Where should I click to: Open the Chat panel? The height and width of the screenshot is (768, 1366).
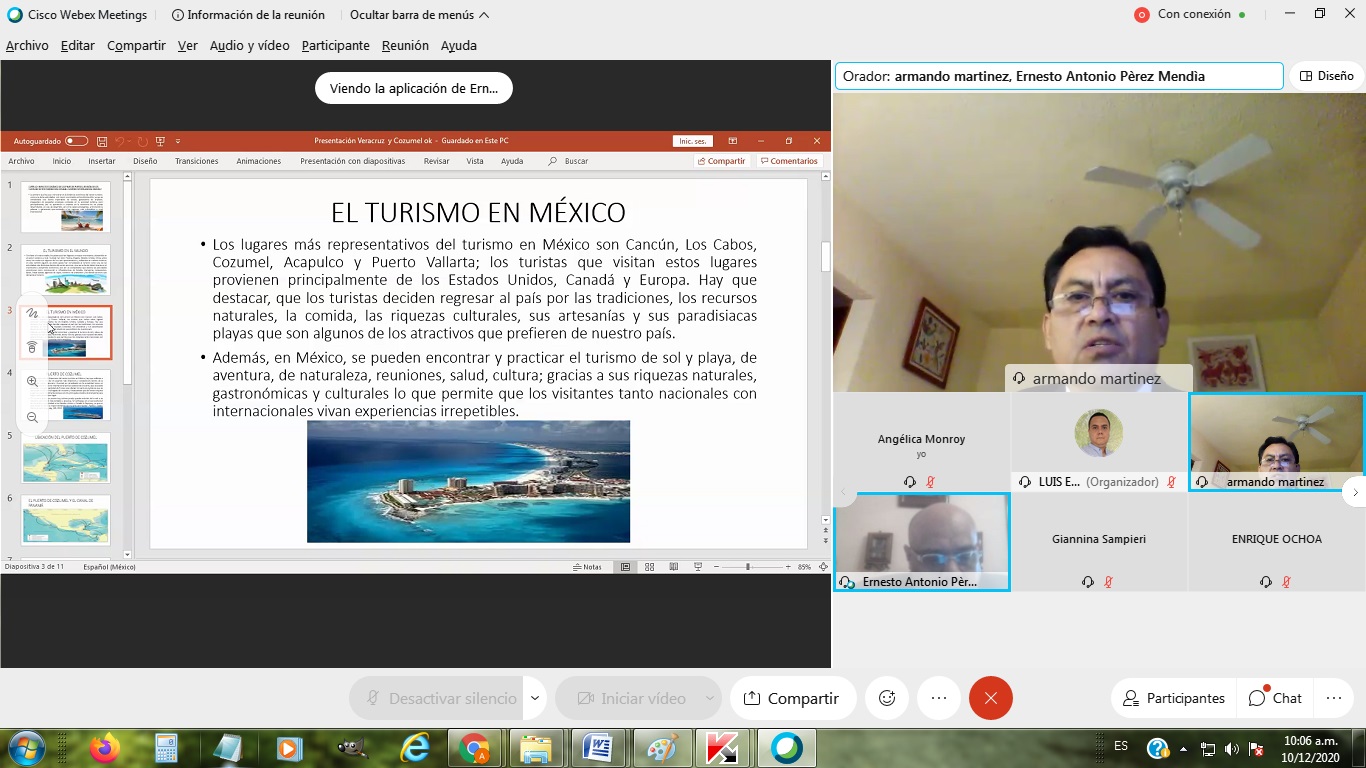pos(1276,698)
